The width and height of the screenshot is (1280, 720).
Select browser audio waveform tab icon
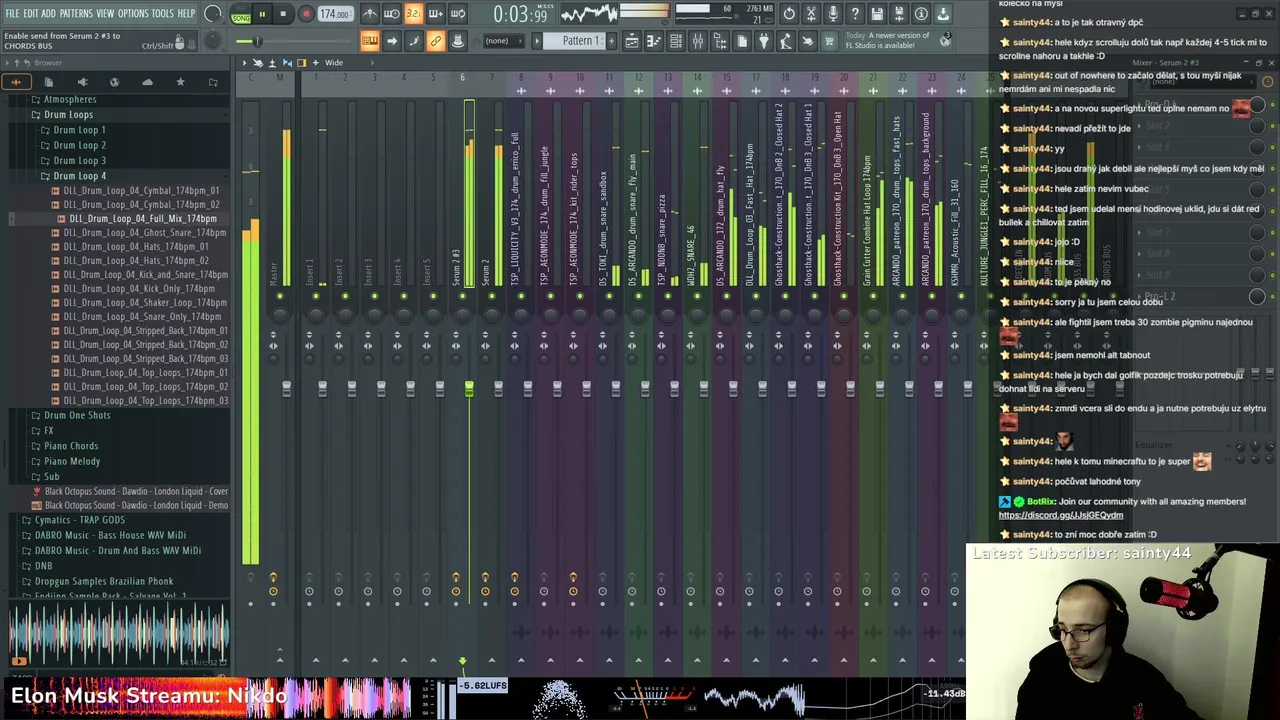click(16, 82)
